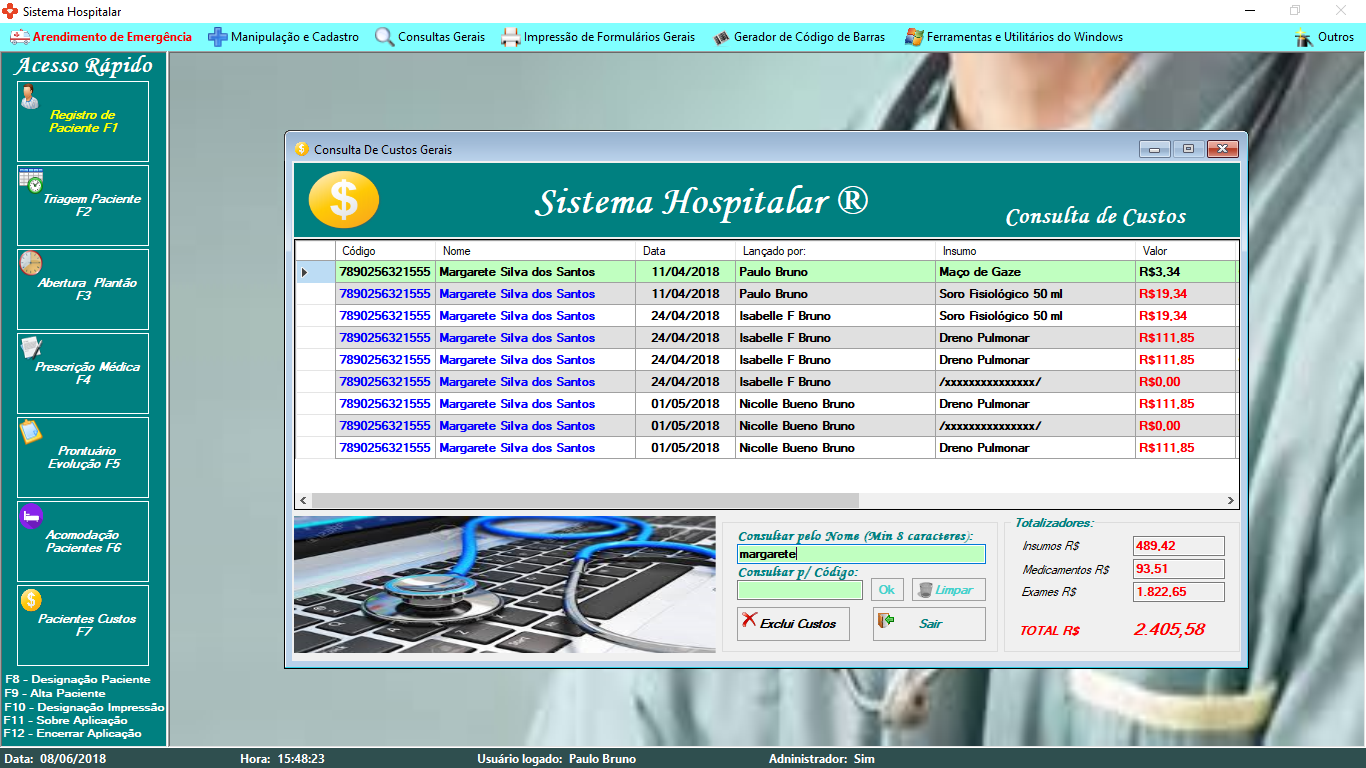
Task: Open Manipulação e Cadastro menu
Action: click(x=283, y=37)
